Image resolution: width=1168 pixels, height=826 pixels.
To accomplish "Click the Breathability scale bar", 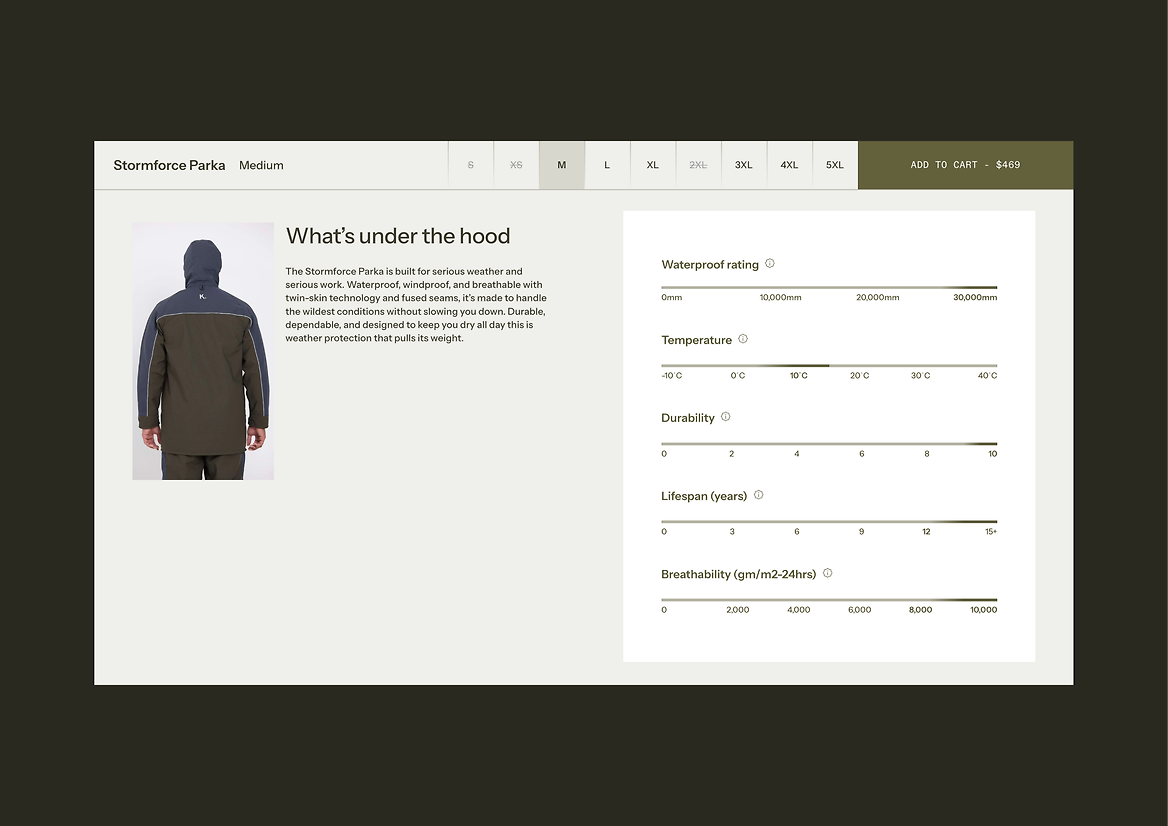I will [x=829, y=600].
